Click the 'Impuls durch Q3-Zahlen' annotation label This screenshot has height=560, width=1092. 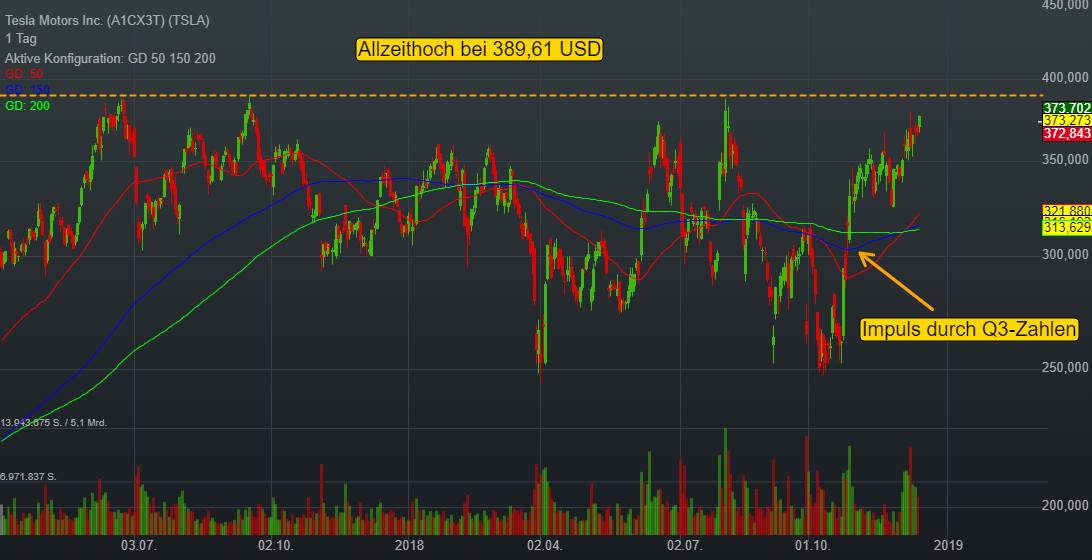[x=969, y=329]
